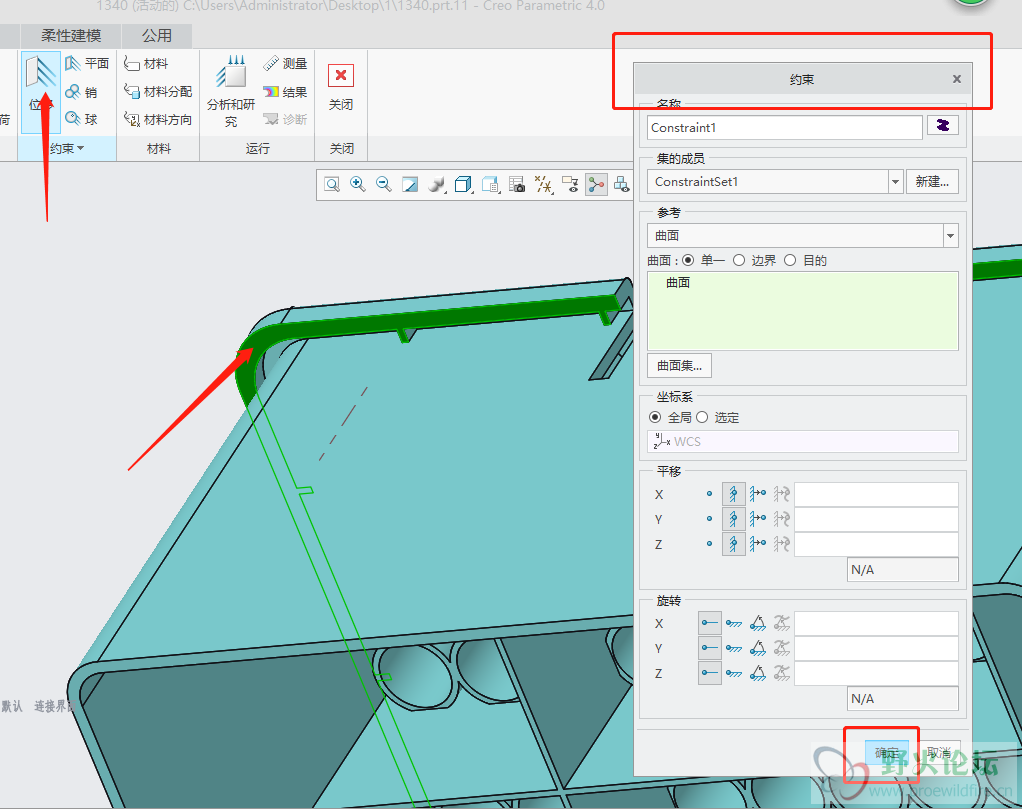The width and height of the screenshot is (1022, 809).
Task: Open the 材料 materials tool
Action: (x=146, y=63)
